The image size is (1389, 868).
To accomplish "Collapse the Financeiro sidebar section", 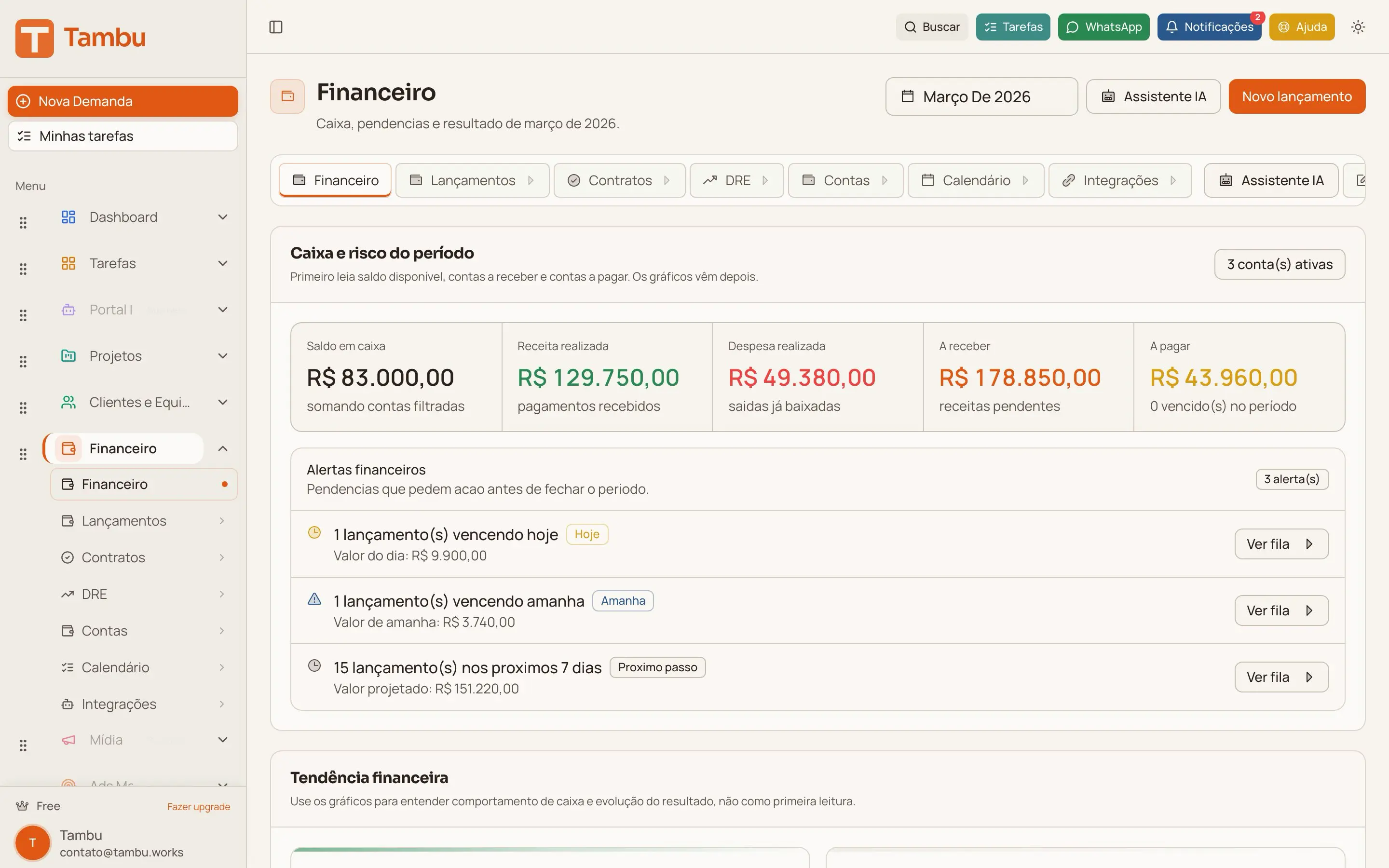I will pos(223,448).
